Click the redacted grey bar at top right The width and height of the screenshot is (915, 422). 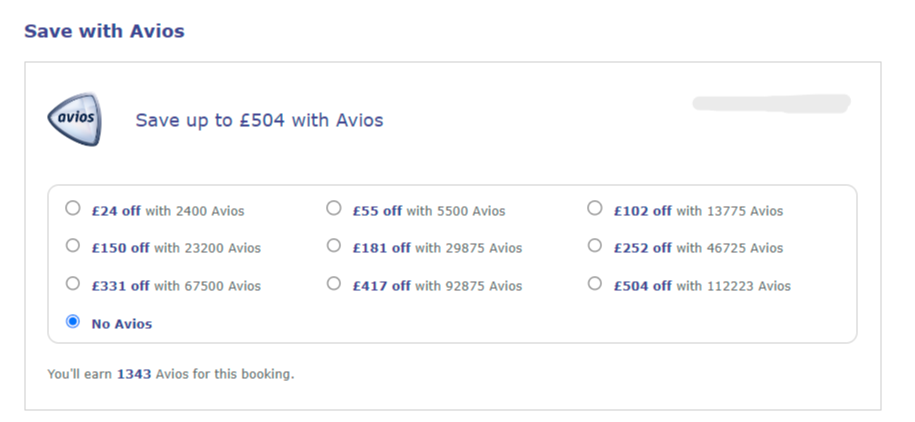click(771, 103)
